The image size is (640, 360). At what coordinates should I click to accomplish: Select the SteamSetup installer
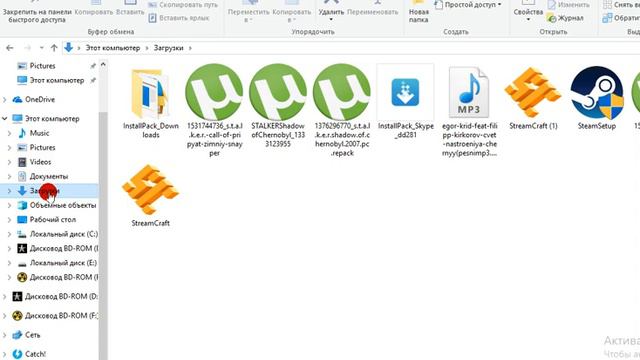click(597, 98)
